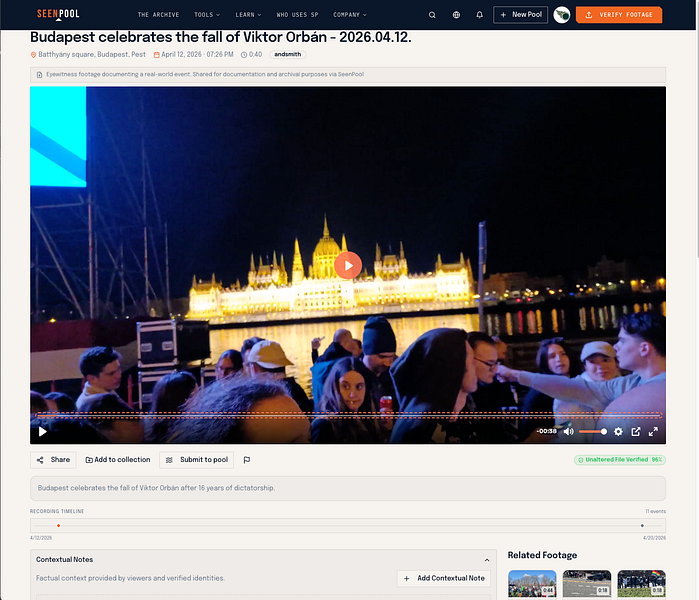Flag this footage with the flag icon
The width and height of the screenshot is (699, 600).
tap(247, 460)
